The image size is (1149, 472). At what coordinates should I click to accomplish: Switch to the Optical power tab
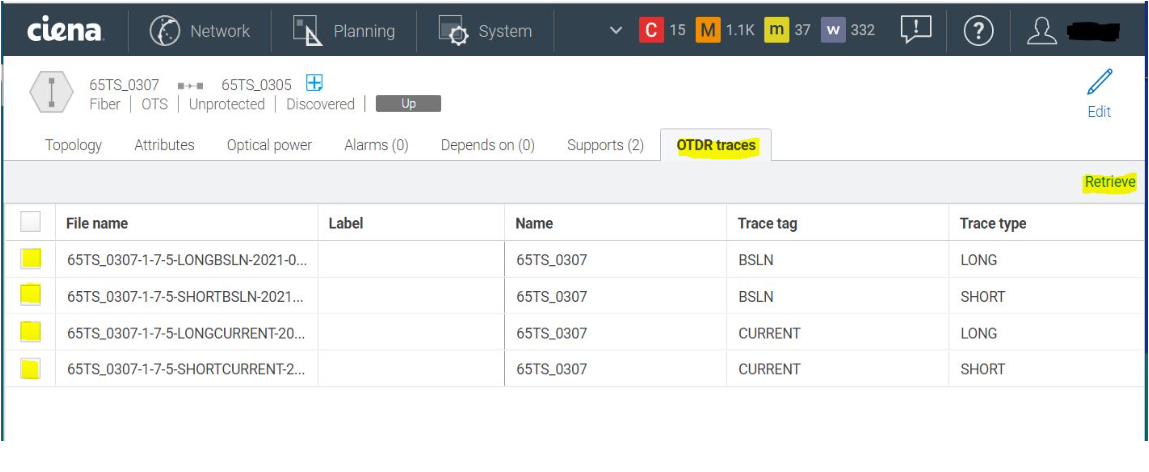click(269, 145)
